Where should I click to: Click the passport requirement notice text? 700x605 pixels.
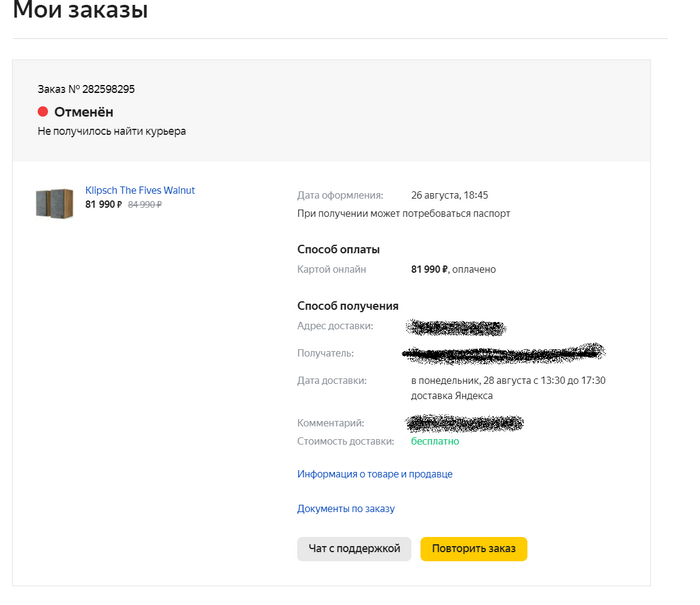pyautogui.click(x=403, y=214)
